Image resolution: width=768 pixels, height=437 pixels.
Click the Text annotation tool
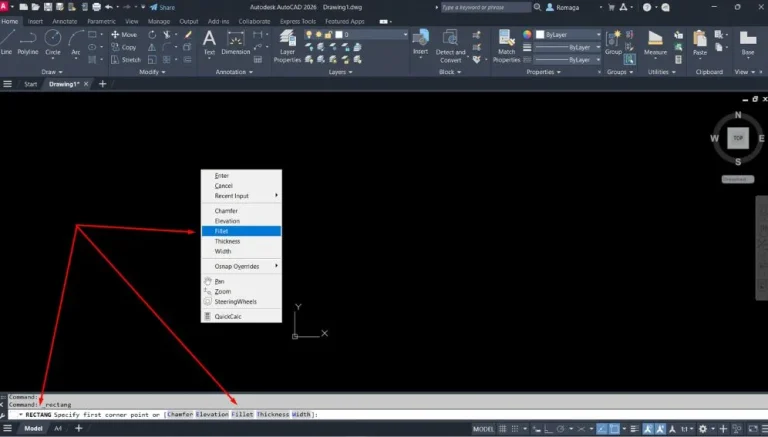(x=209, y=40)
